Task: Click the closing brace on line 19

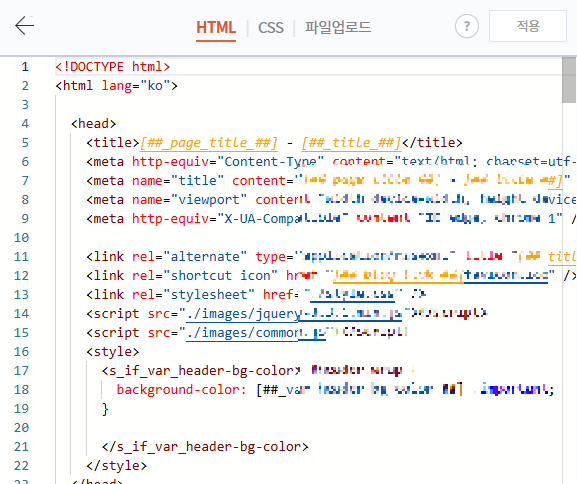Action: point(105,409)
